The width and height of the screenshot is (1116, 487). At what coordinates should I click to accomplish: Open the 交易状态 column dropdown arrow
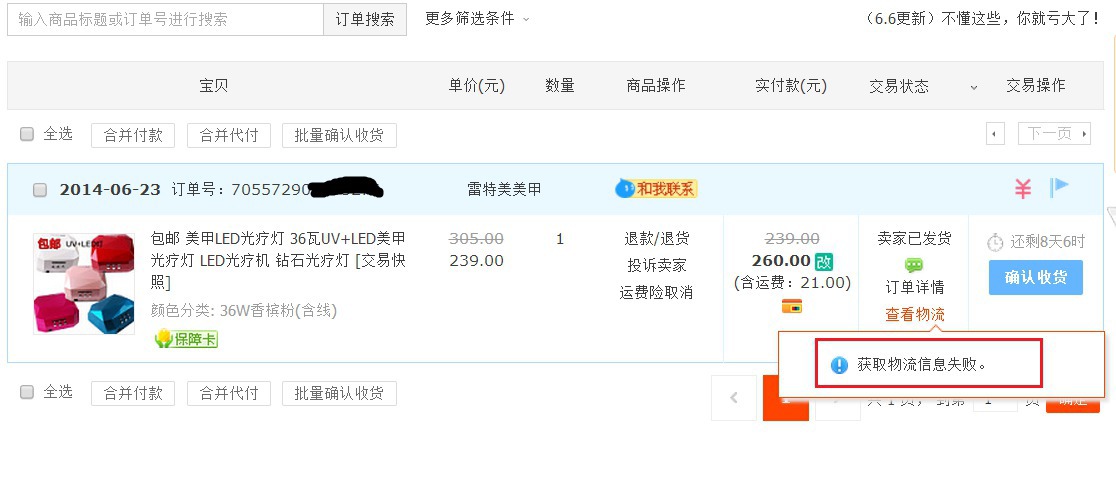974,88
